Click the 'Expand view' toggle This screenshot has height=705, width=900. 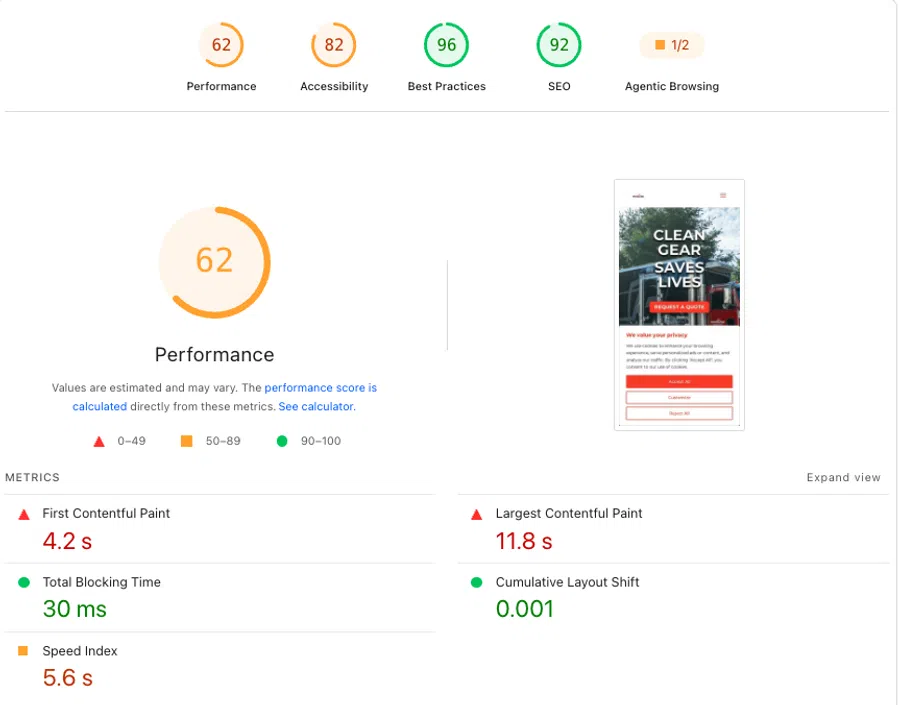843,478
